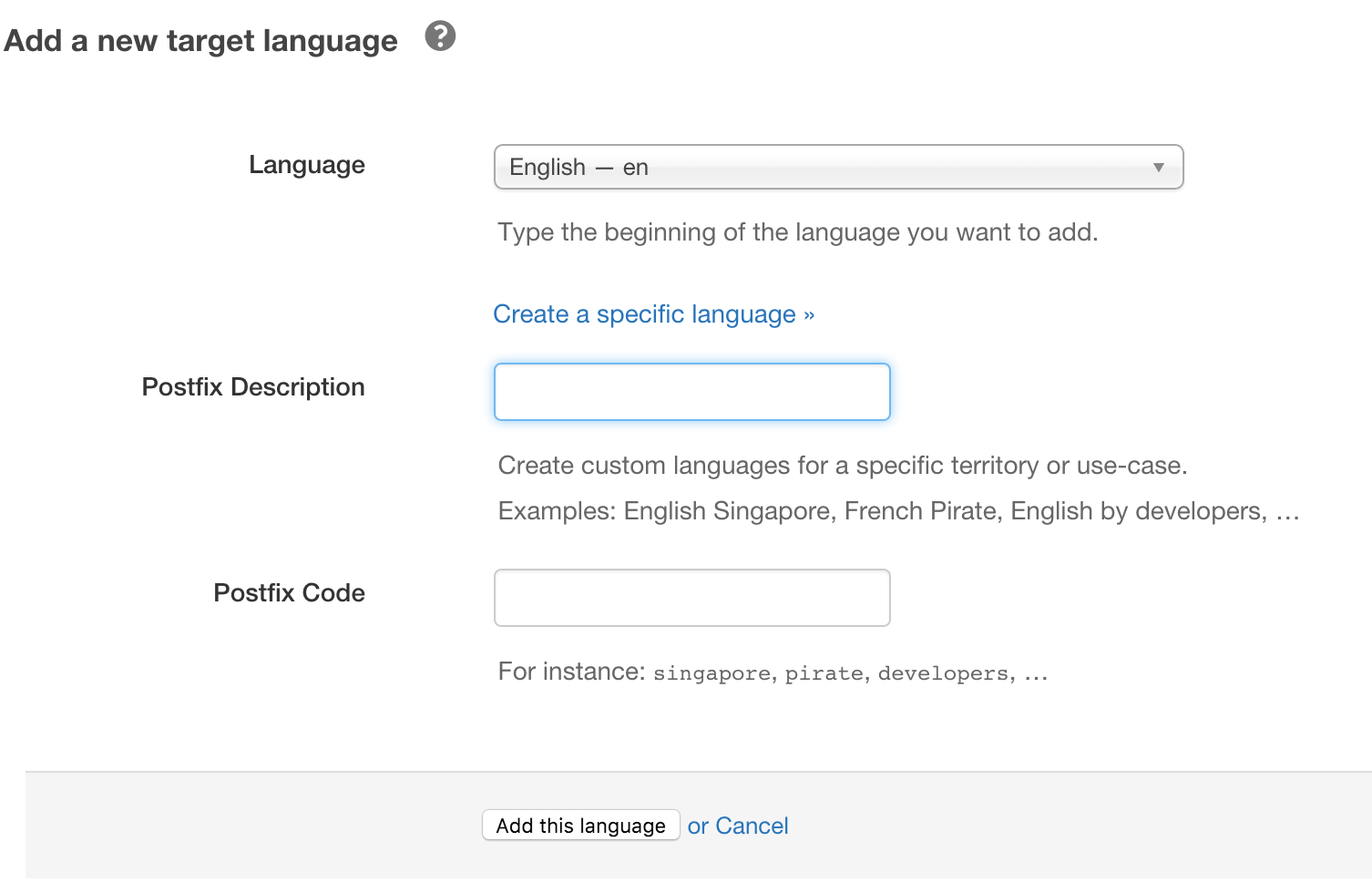Click the hint text Type the beginning of the language
1372x893 pixels.
(x=798, y=232)
